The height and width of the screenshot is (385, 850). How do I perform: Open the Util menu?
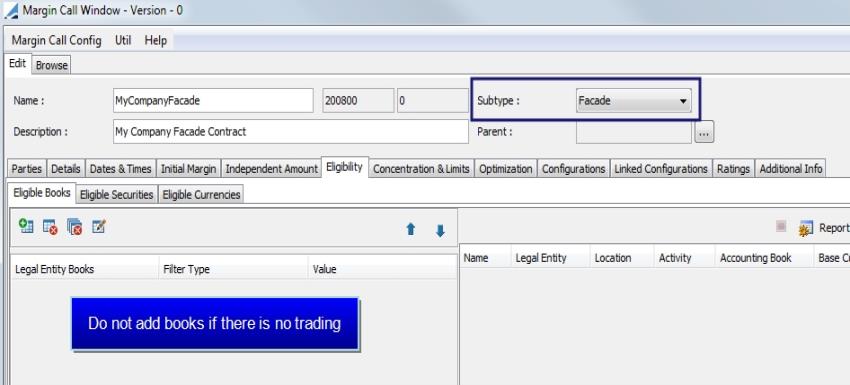click(123, 41)
